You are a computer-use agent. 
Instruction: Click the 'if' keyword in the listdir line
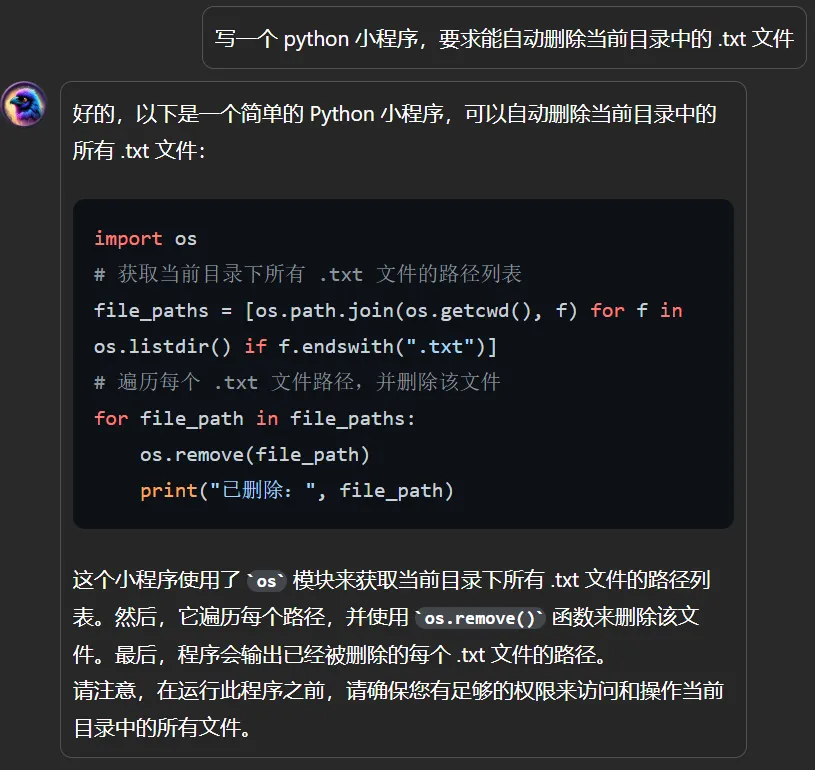(x=256, y=347)
